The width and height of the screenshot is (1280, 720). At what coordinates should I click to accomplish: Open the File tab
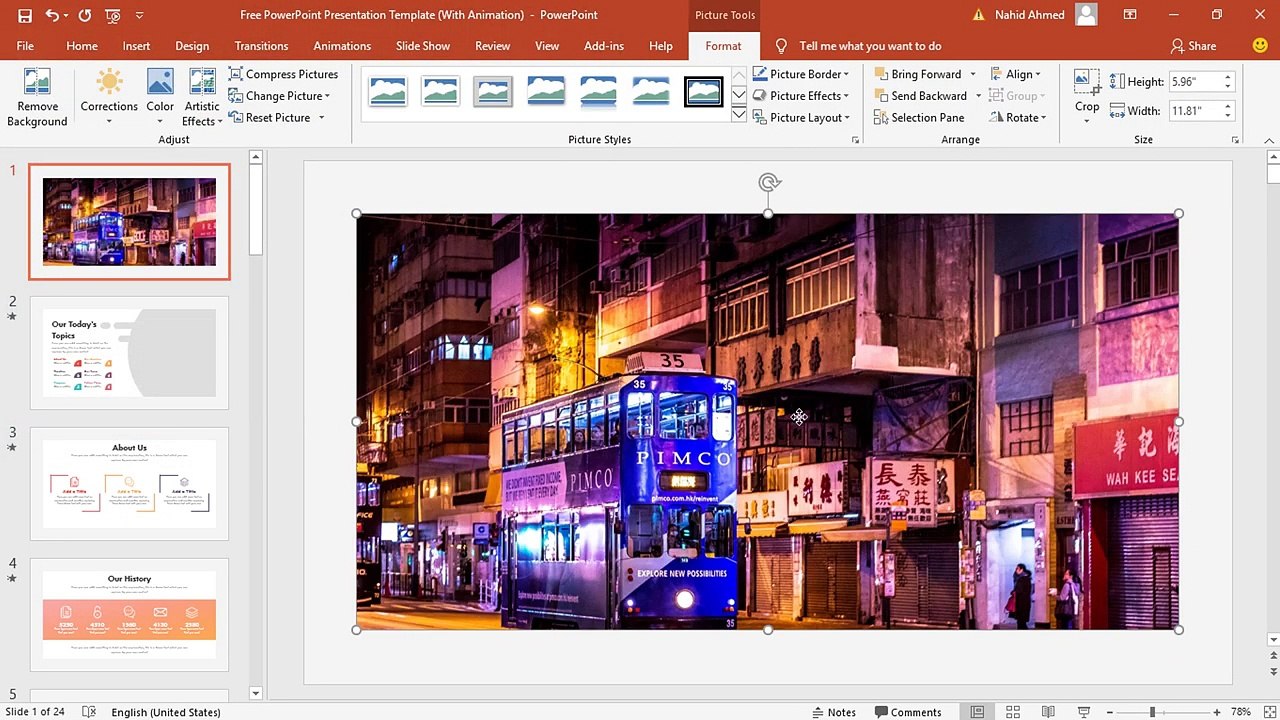tap(25, 46)
